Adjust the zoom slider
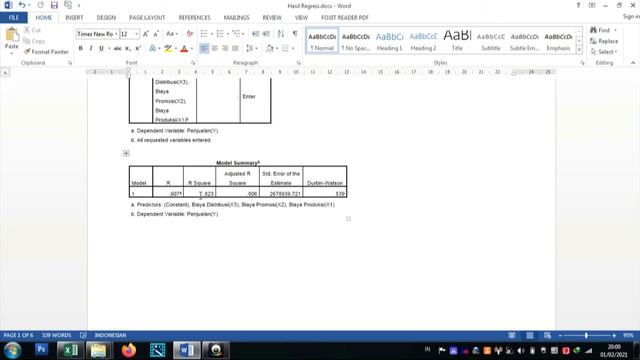The image size is (640, 360). tap(587, 335)
